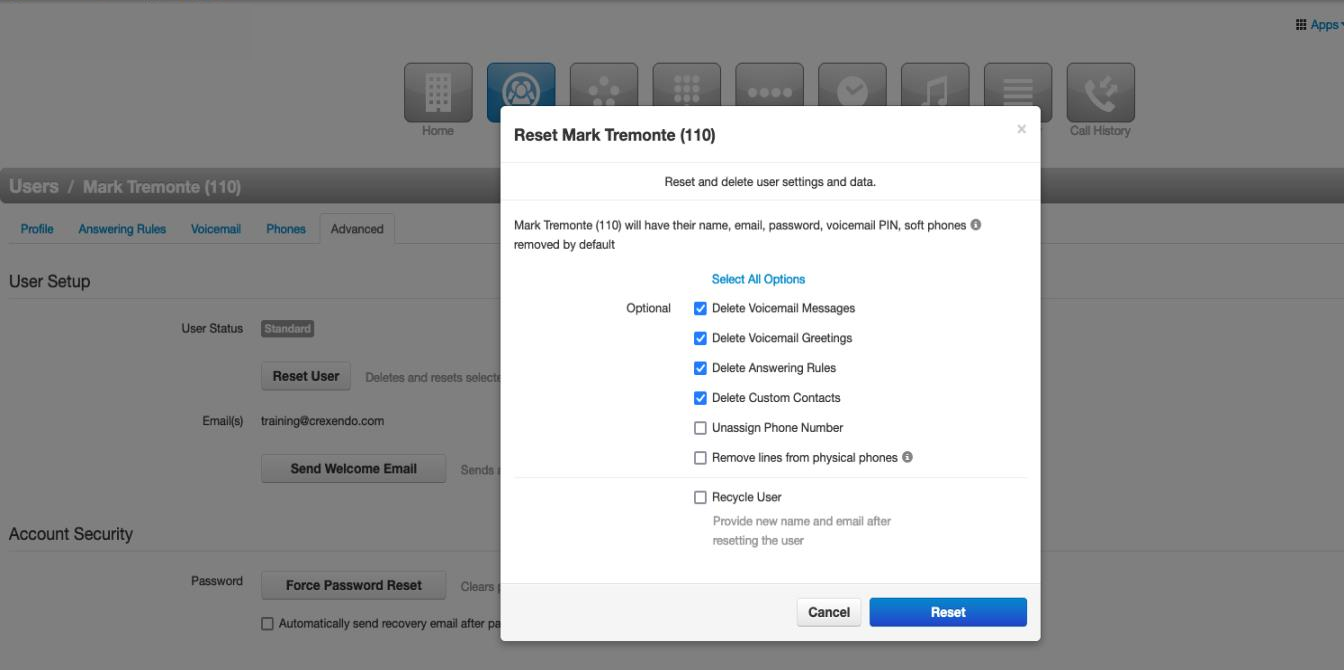Open the Home building icon

coord(438,93)
